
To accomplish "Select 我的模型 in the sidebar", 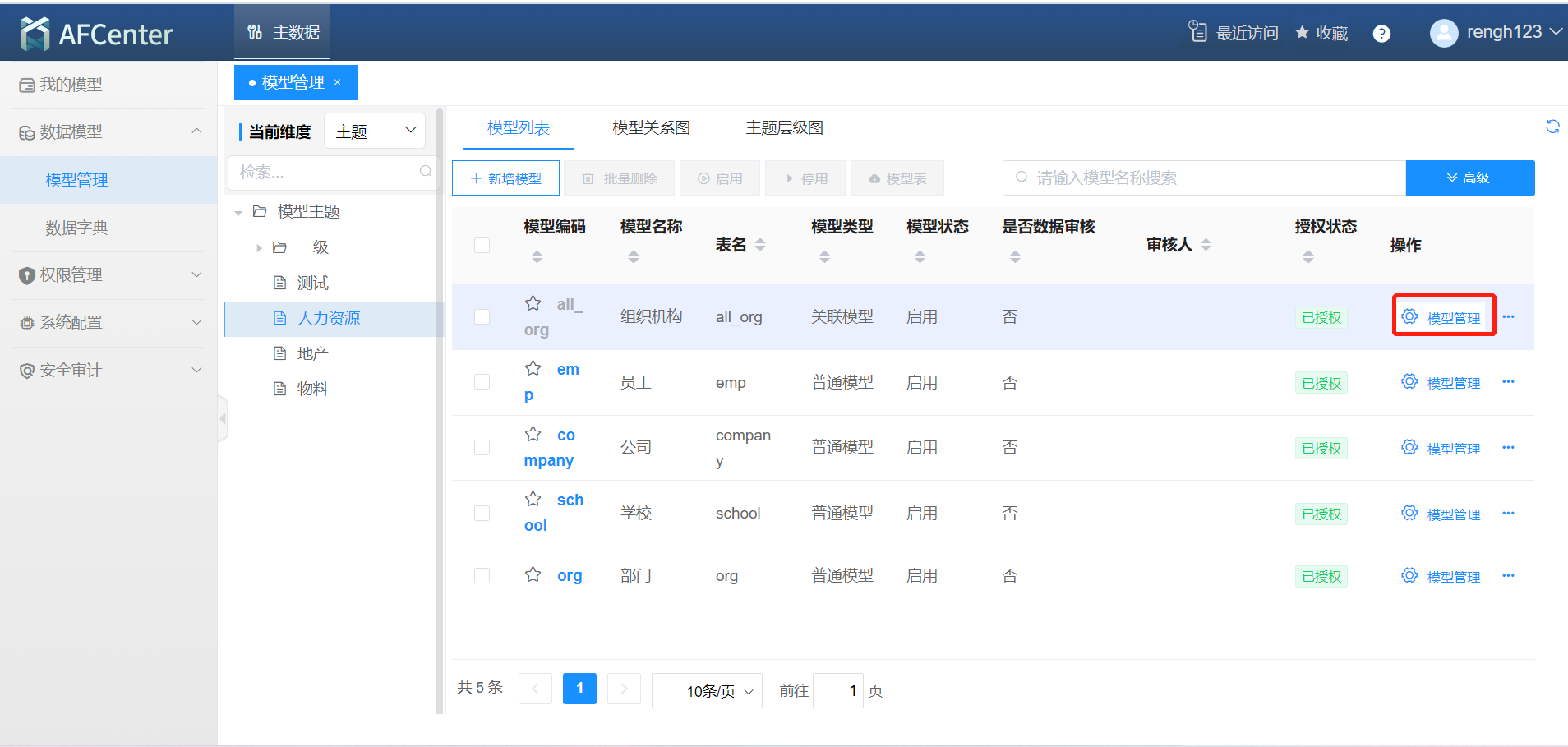I will (x=71, y=85).
